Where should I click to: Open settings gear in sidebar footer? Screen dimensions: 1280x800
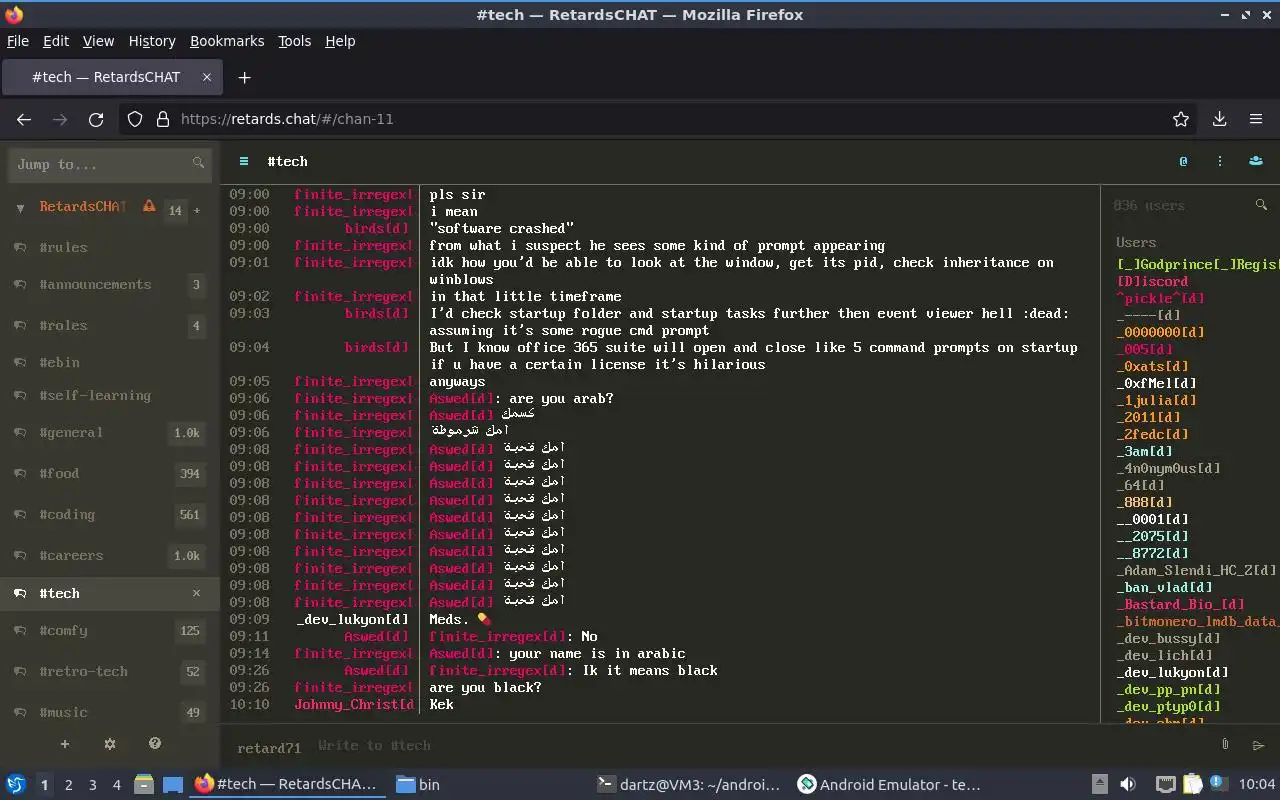[x=110, y=743]
